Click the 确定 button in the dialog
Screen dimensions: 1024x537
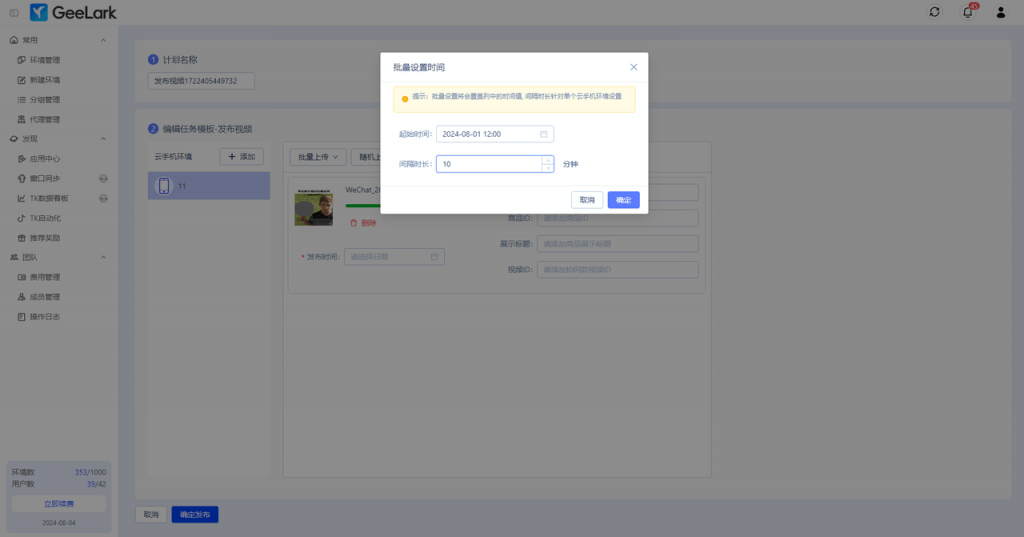click(623, 200)
